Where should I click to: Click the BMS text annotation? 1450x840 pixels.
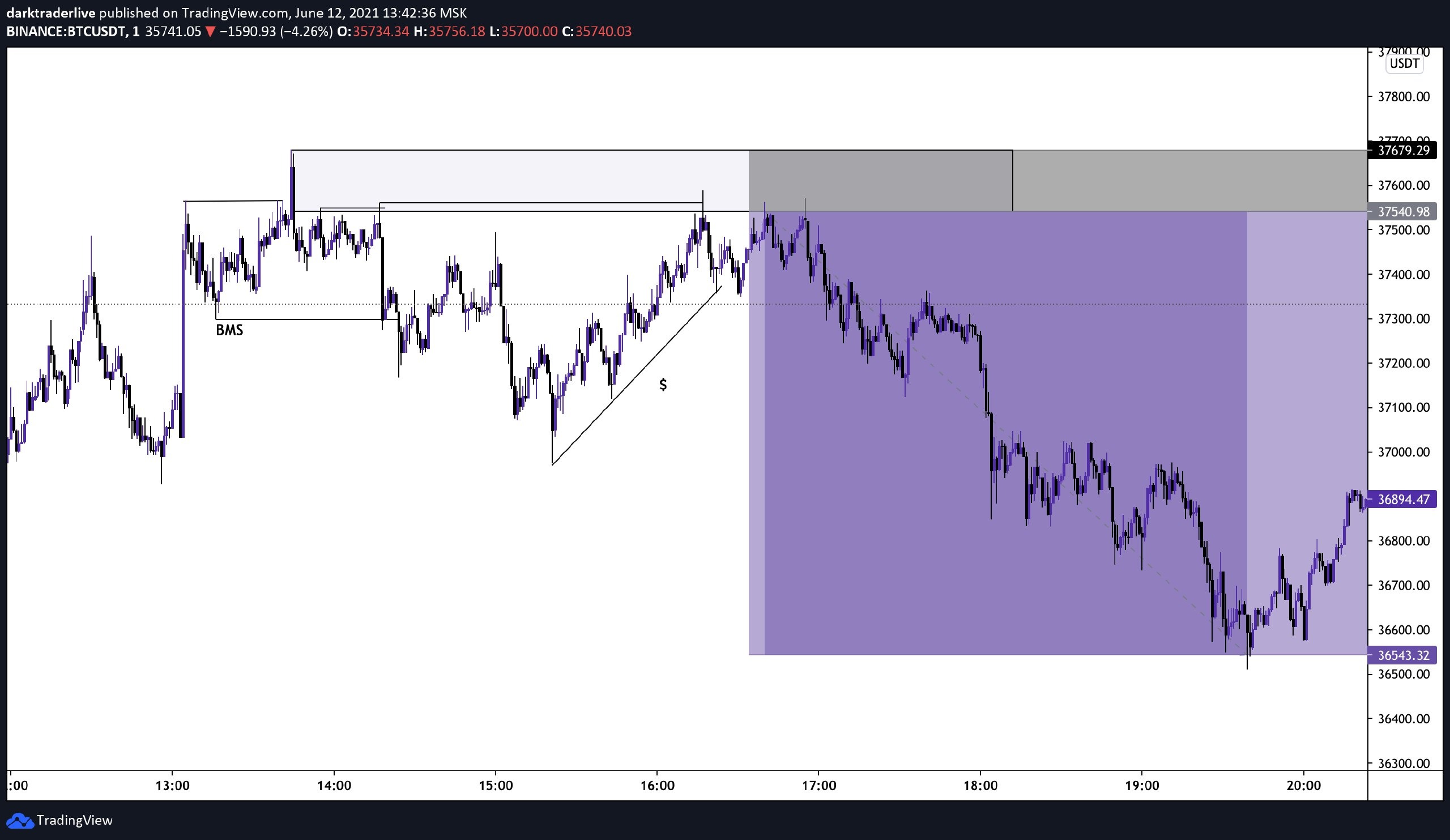[x=229, y=330]
